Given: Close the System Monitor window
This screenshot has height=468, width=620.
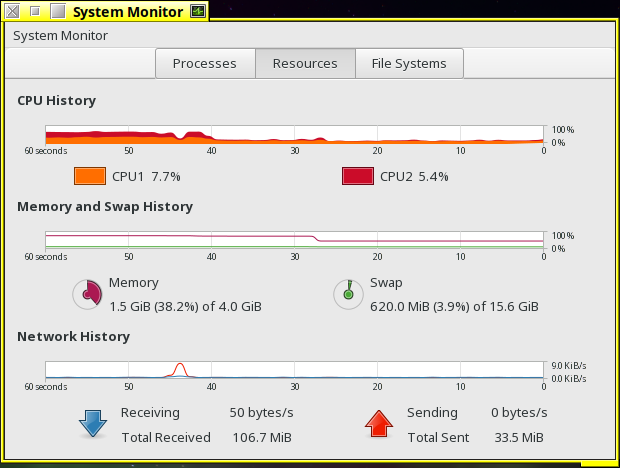Looking at the screenshot, I should pos(12,11).
